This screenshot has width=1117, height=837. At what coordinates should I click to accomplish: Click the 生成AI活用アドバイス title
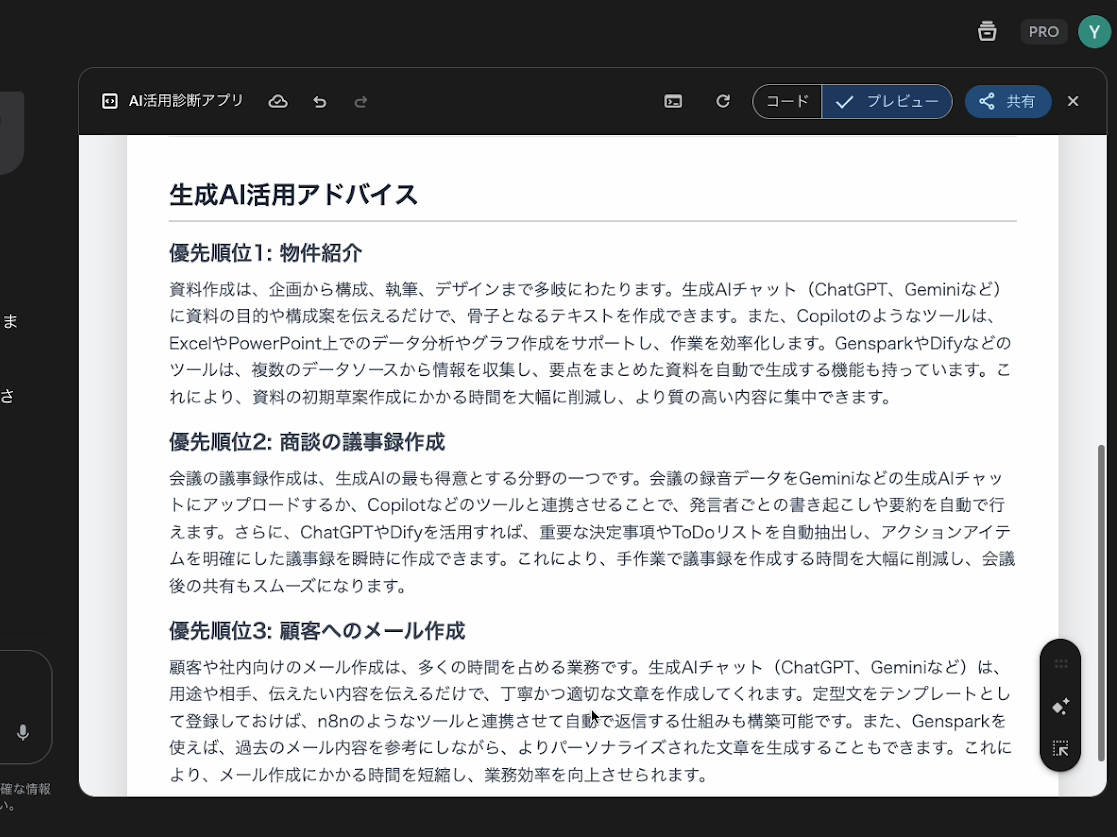click(x=293, y=194)
